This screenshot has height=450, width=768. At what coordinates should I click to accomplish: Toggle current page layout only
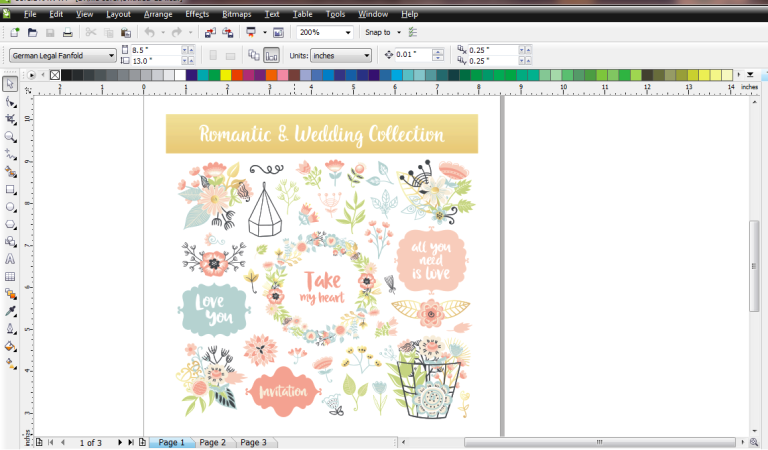pos(271,55)
